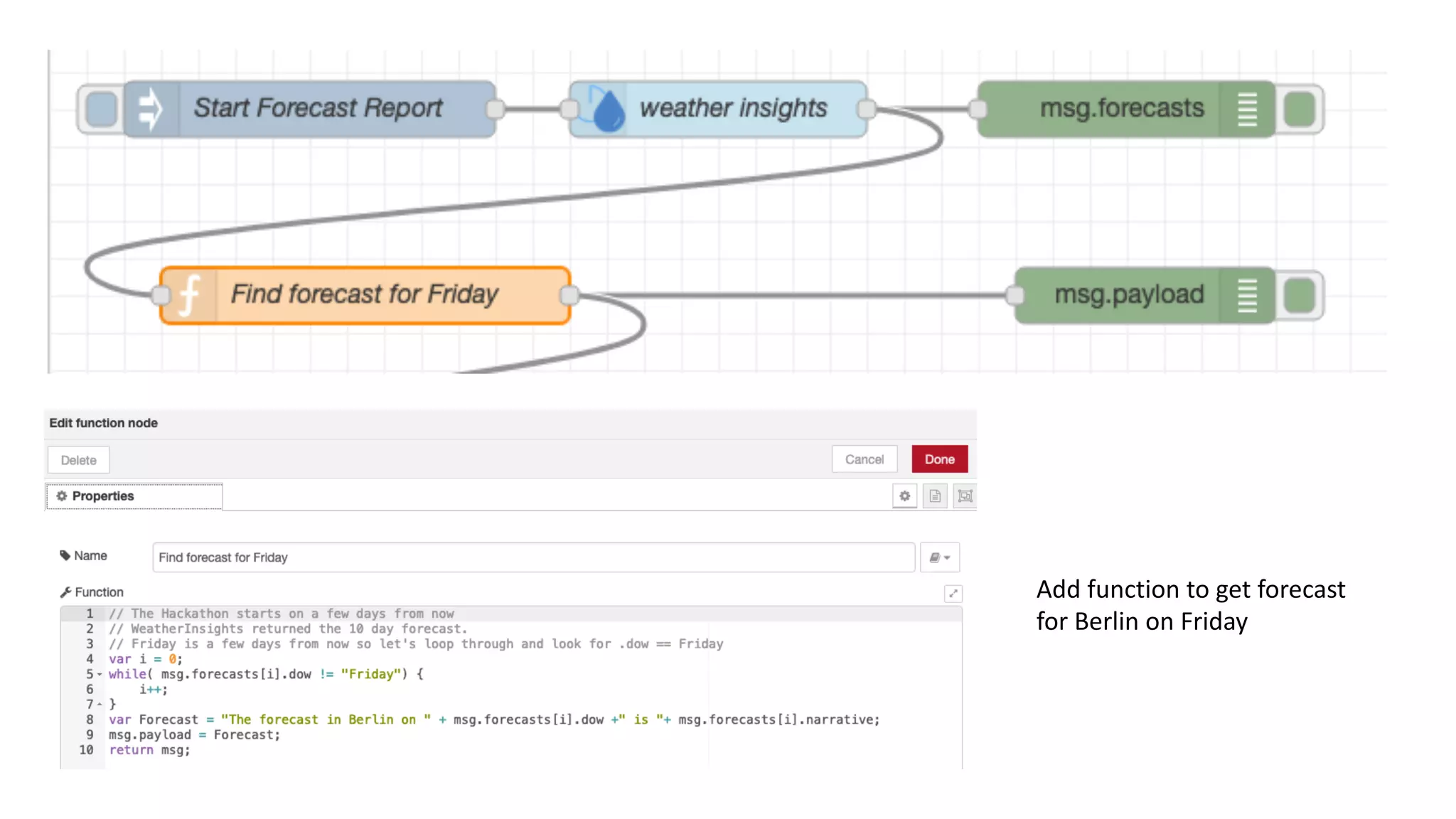Trigger the Start Forecast Report inject button
Screen dimensions: 1456x819
(x=101, y=109)
